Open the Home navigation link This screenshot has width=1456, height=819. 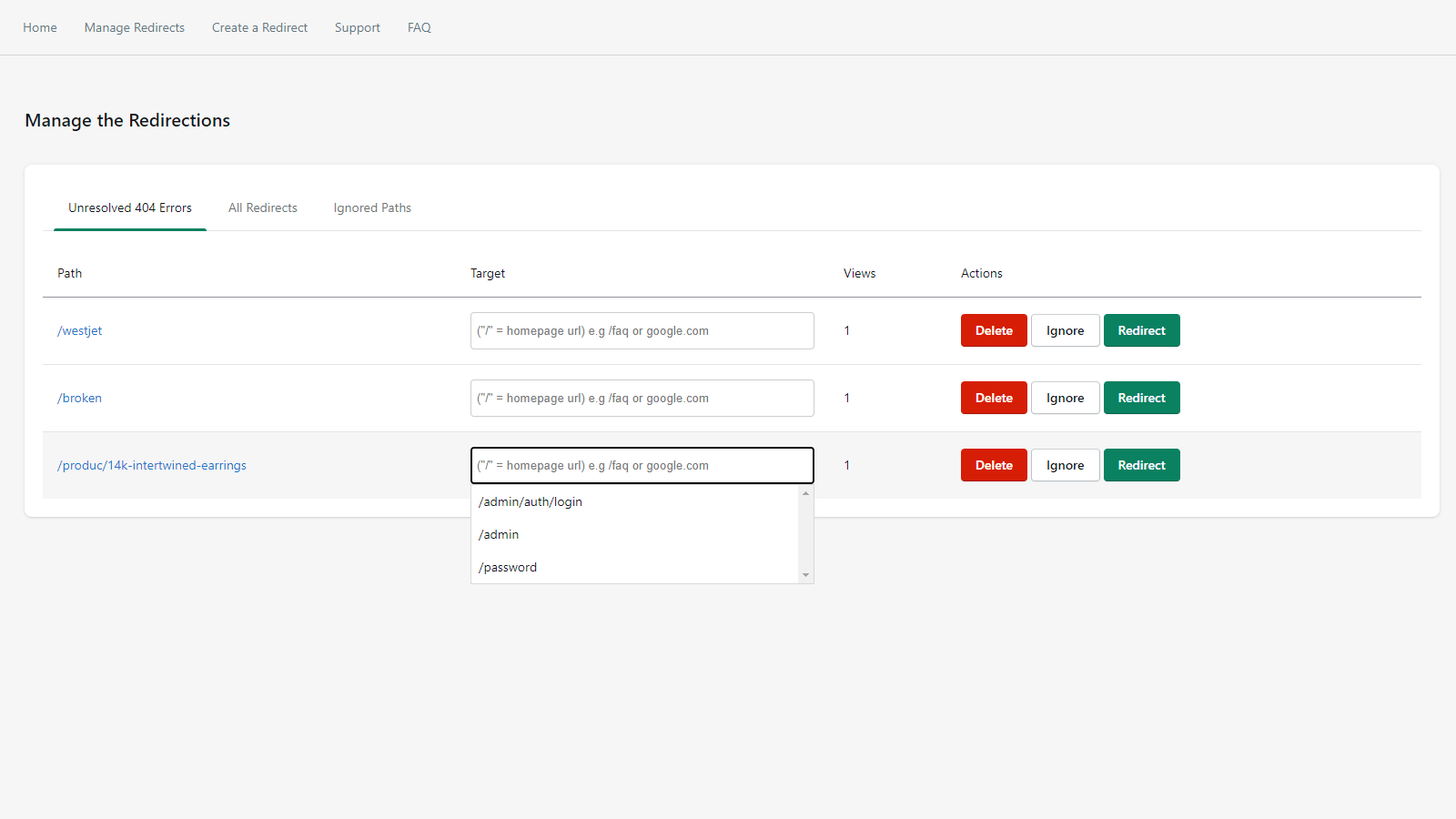tap(40, 27)
